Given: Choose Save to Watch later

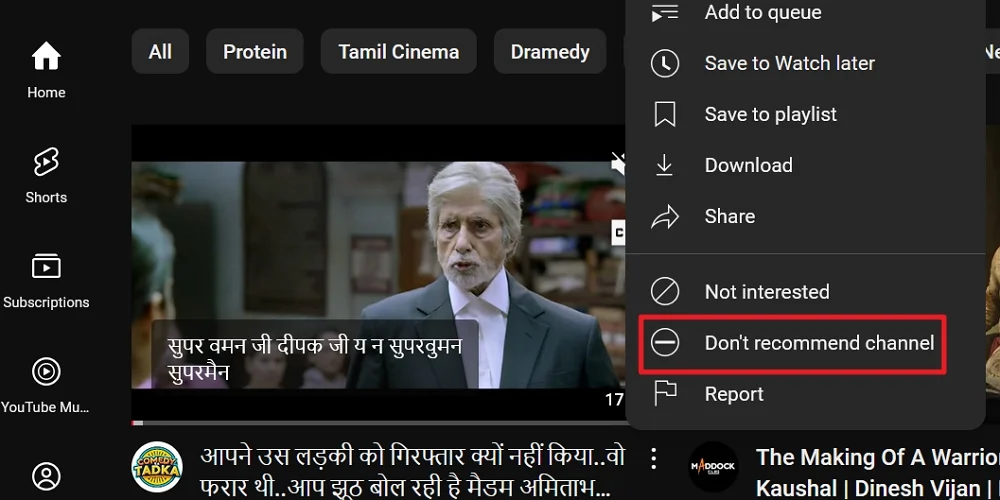Looking at the screenshot, I should coord(789,63).
